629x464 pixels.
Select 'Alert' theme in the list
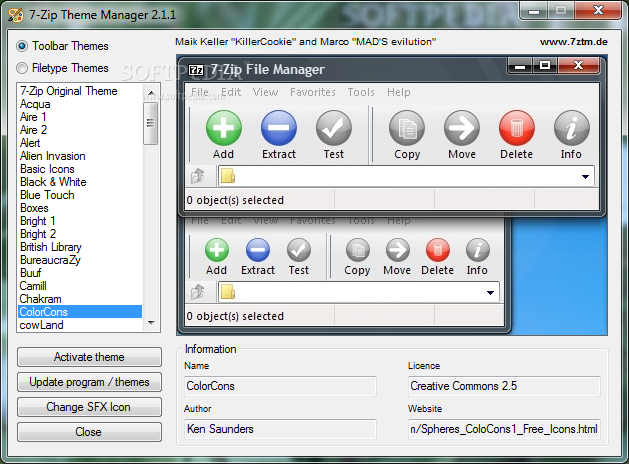click(80, 143)
